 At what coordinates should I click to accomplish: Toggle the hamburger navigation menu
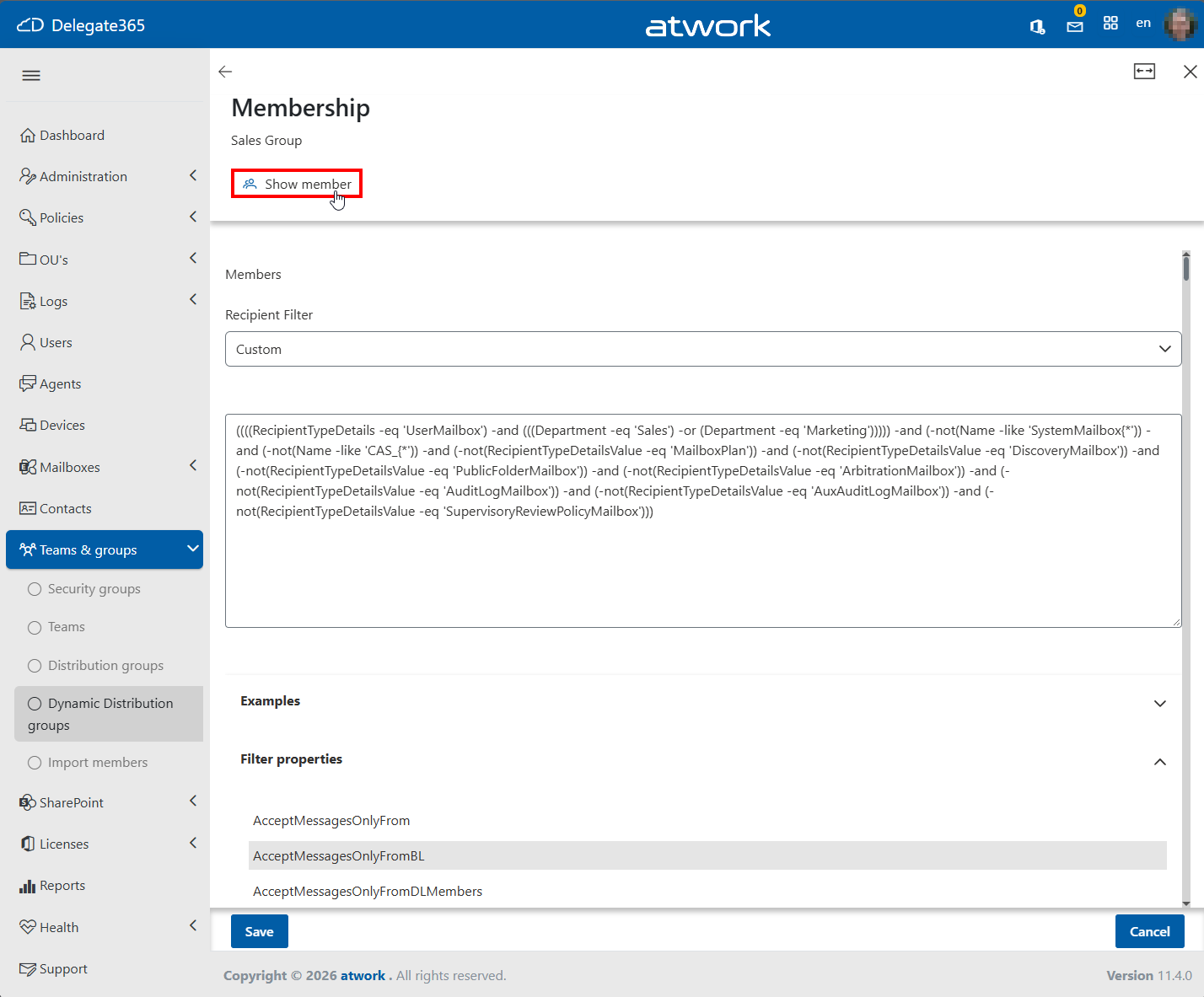pos(31,75)
